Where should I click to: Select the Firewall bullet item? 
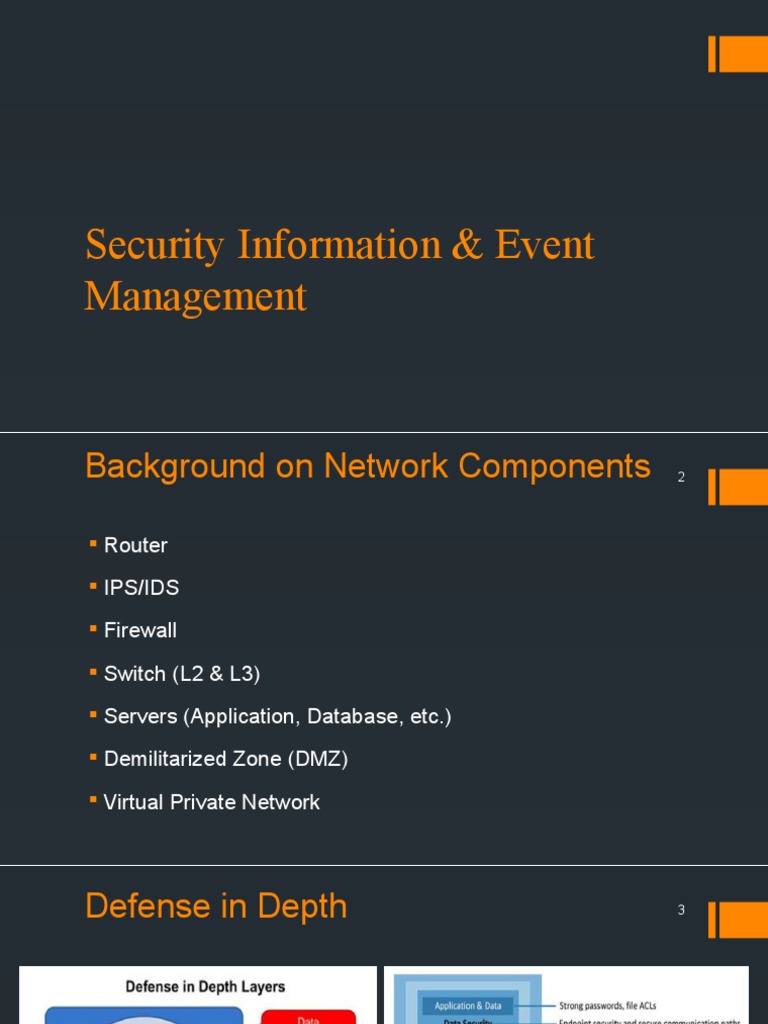coord(140,630)
